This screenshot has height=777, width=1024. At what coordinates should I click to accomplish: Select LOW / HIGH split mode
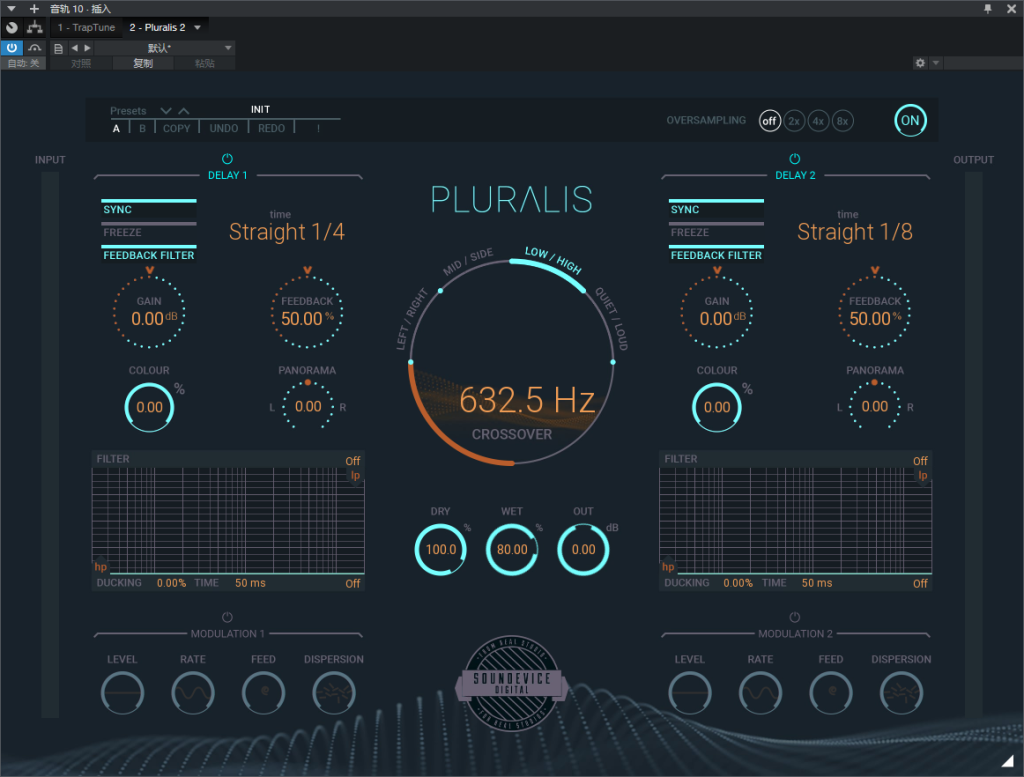(553, 260)
